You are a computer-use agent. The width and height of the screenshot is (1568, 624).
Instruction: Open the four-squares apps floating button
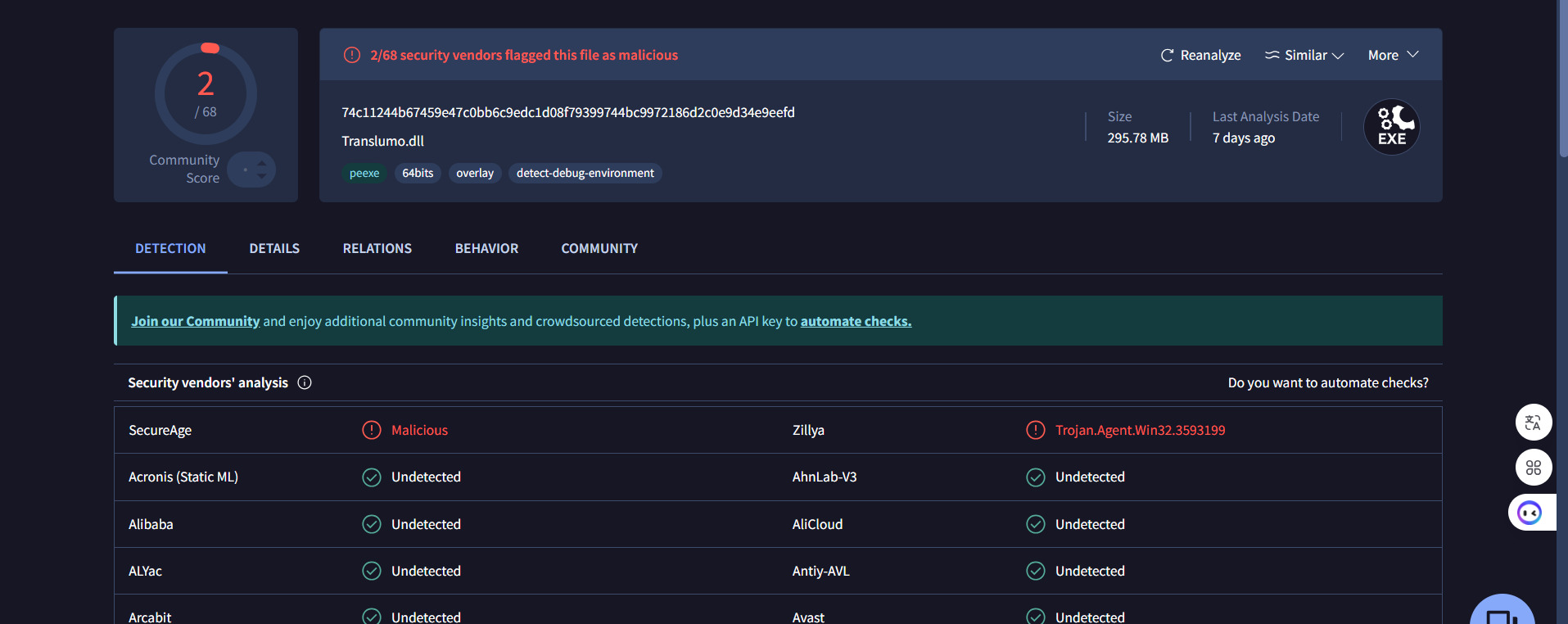point(1533,468)
